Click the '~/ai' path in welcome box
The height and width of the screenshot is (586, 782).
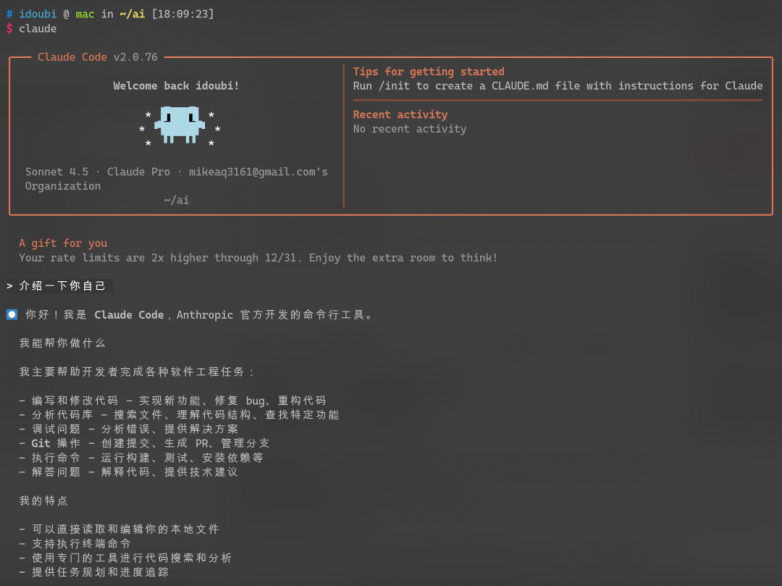click(x=176, y=200)
